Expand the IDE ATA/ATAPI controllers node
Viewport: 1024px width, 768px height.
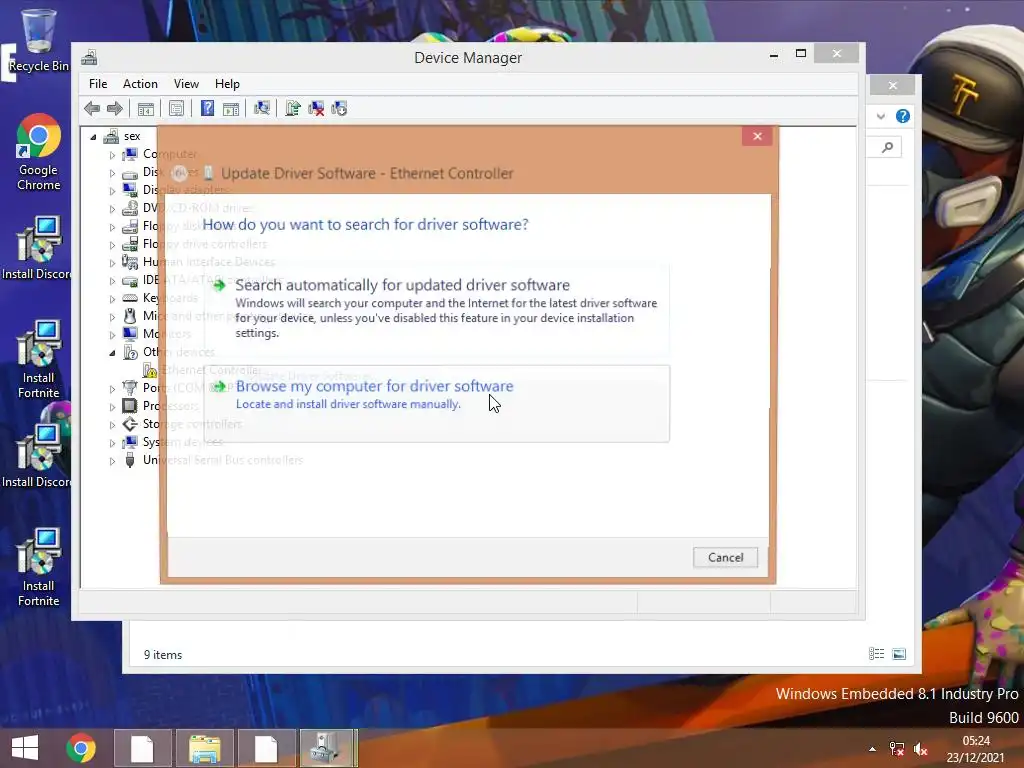112,281
